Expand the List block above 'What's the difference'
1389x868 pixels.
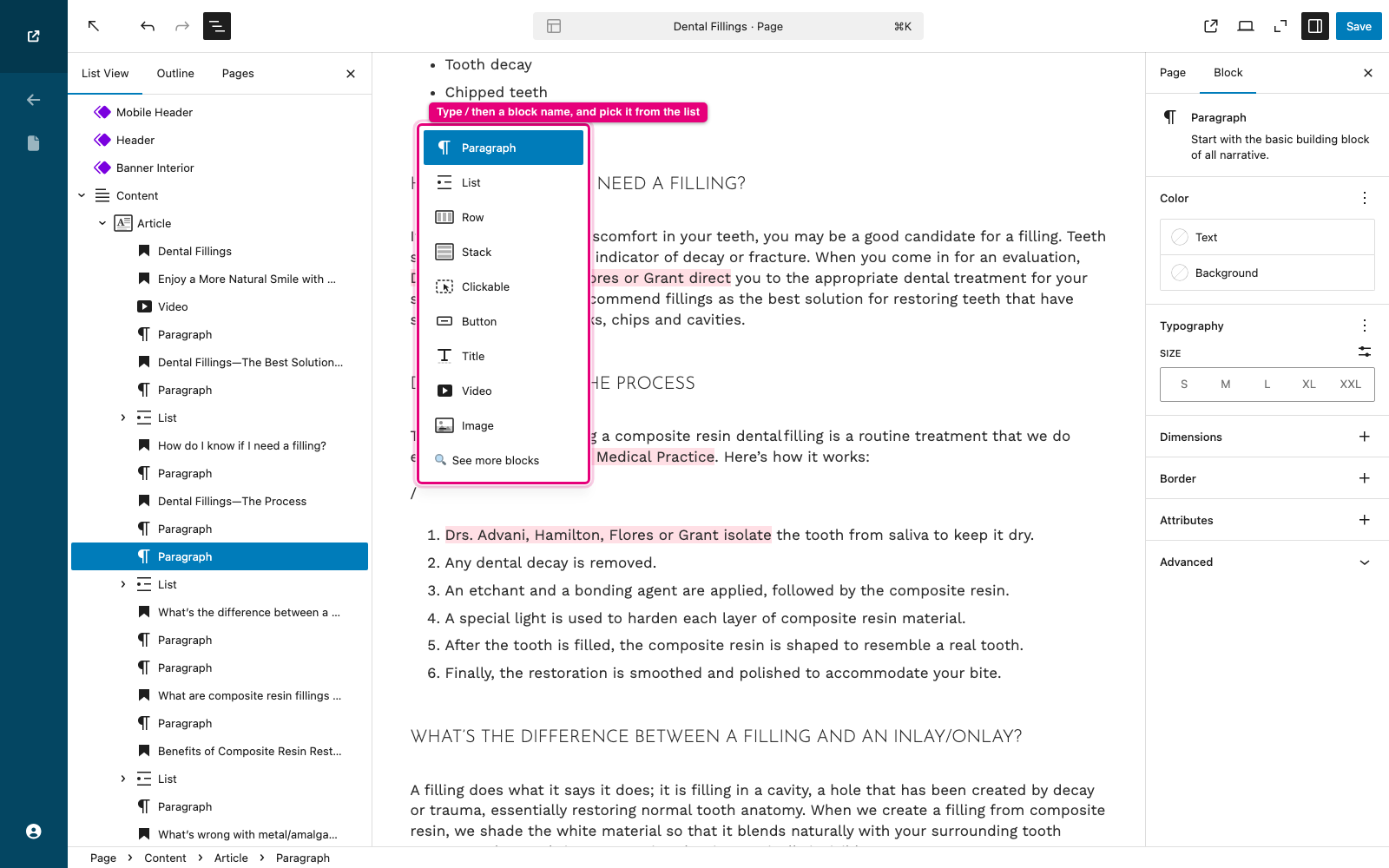[x=123, y=584]
